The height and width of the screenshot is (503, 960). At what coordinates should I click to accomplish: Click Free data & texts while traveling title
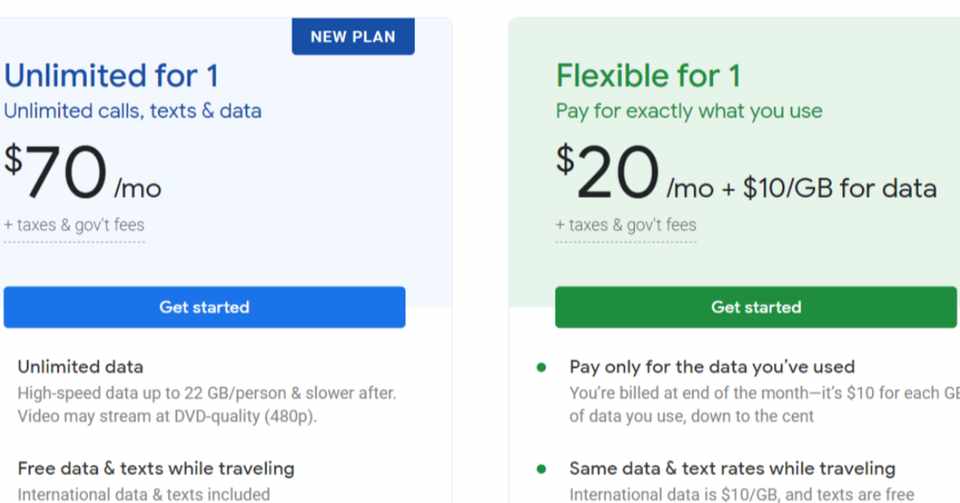pos(156,468)
